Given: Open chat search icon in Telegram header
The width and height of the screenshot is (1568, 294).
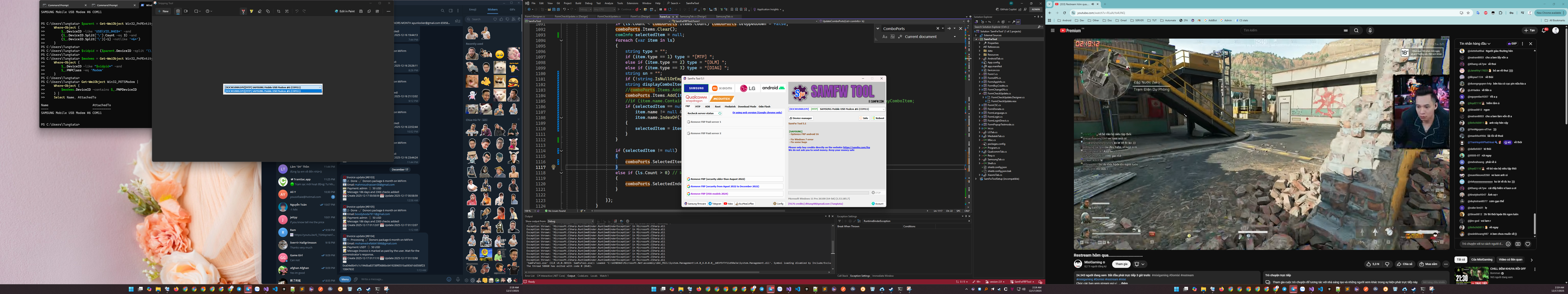Looking at the screenshot, I should 442,10.
